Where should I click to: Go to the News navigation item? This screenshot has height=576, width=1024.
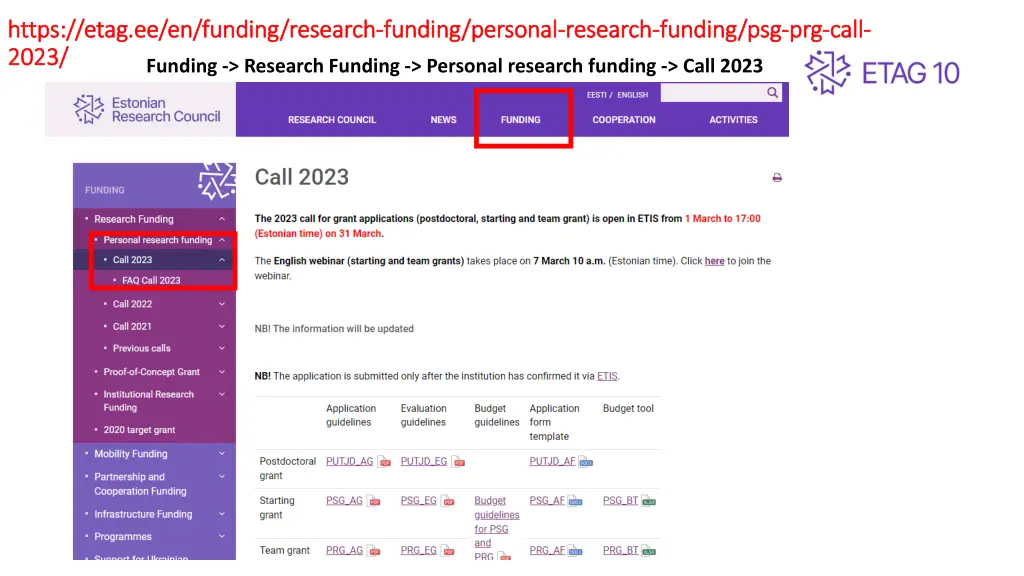tap(443, 120)
